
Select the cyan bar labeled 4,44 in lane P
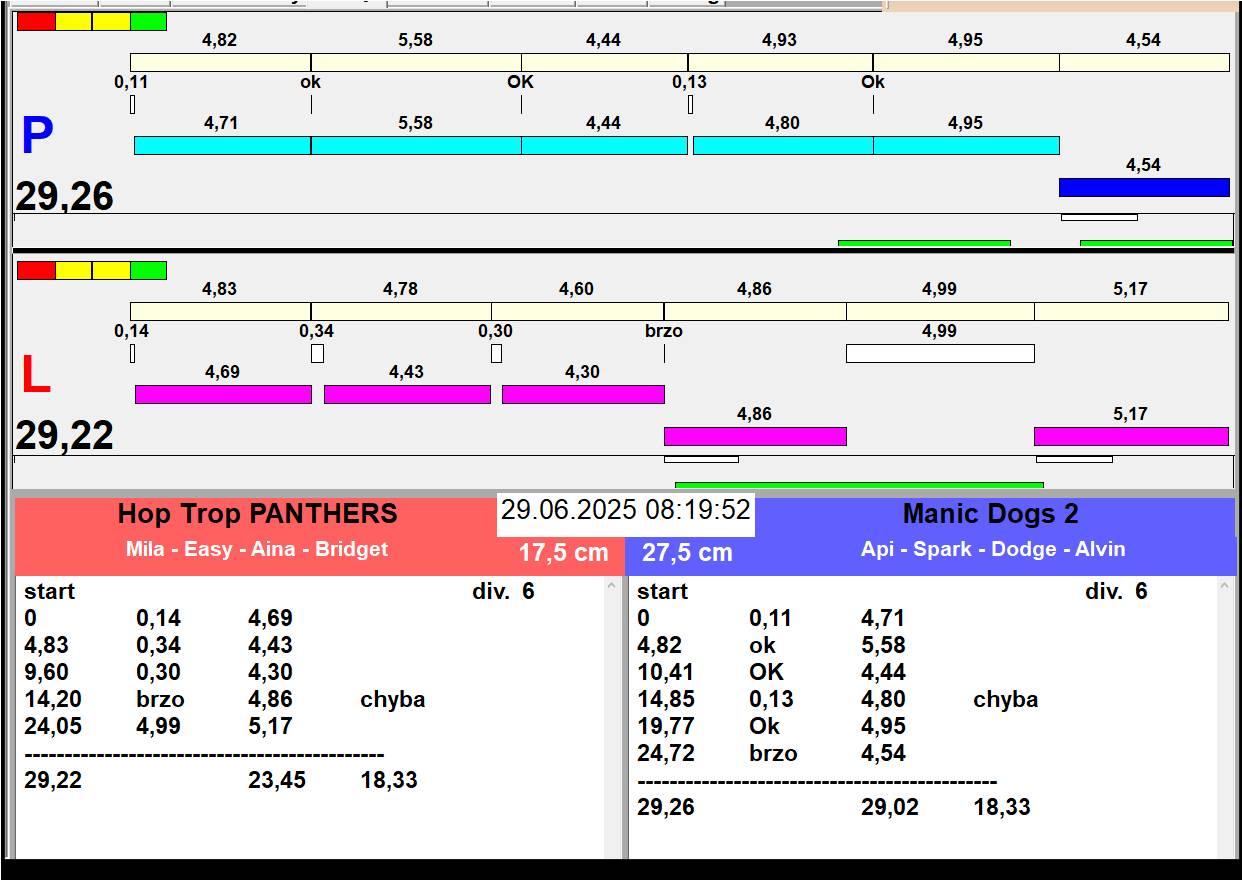click(x=604, y=145)
